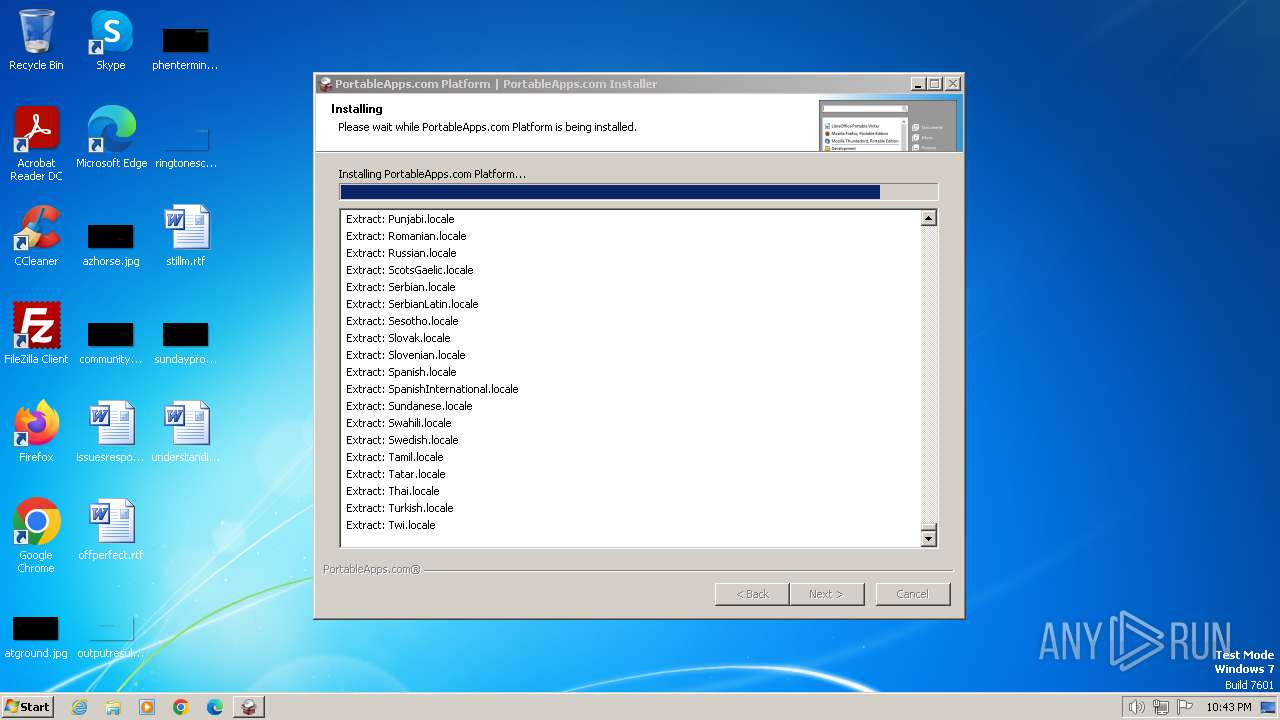Open the ringtonesc desktop file
The width and height of the screenshot is (1280, 720).
coord(185,145)
